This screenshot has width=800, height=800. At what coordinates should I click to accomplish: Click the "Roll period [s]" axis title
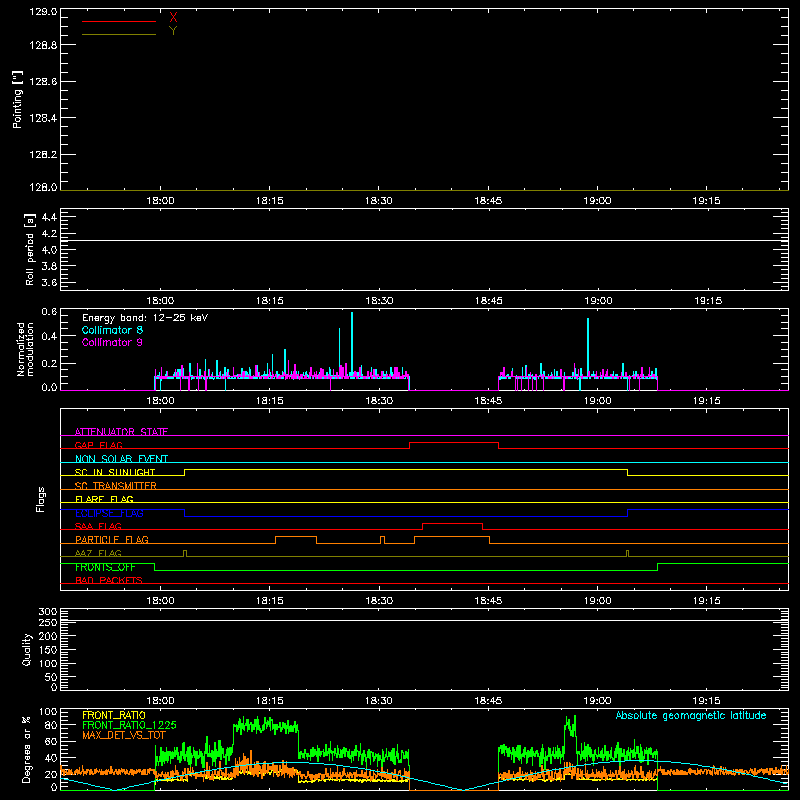click(30, 249)
